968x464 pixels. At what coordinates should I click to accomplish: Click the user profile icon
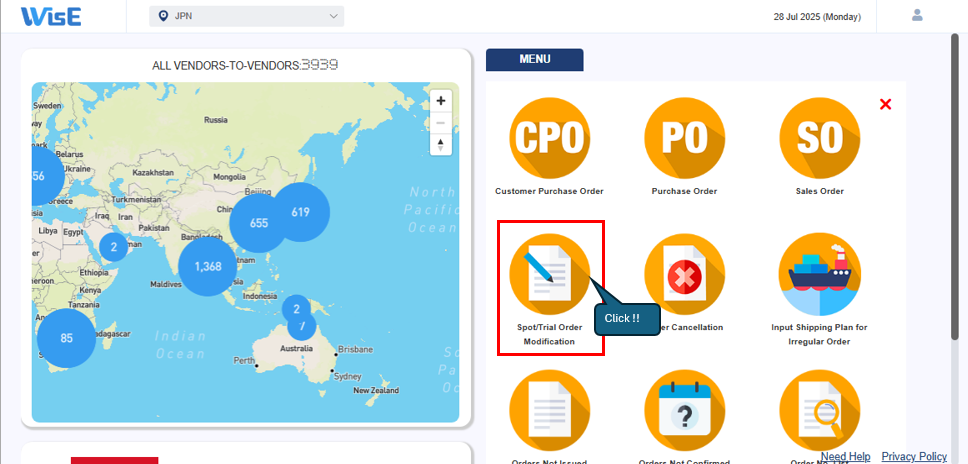917,16
